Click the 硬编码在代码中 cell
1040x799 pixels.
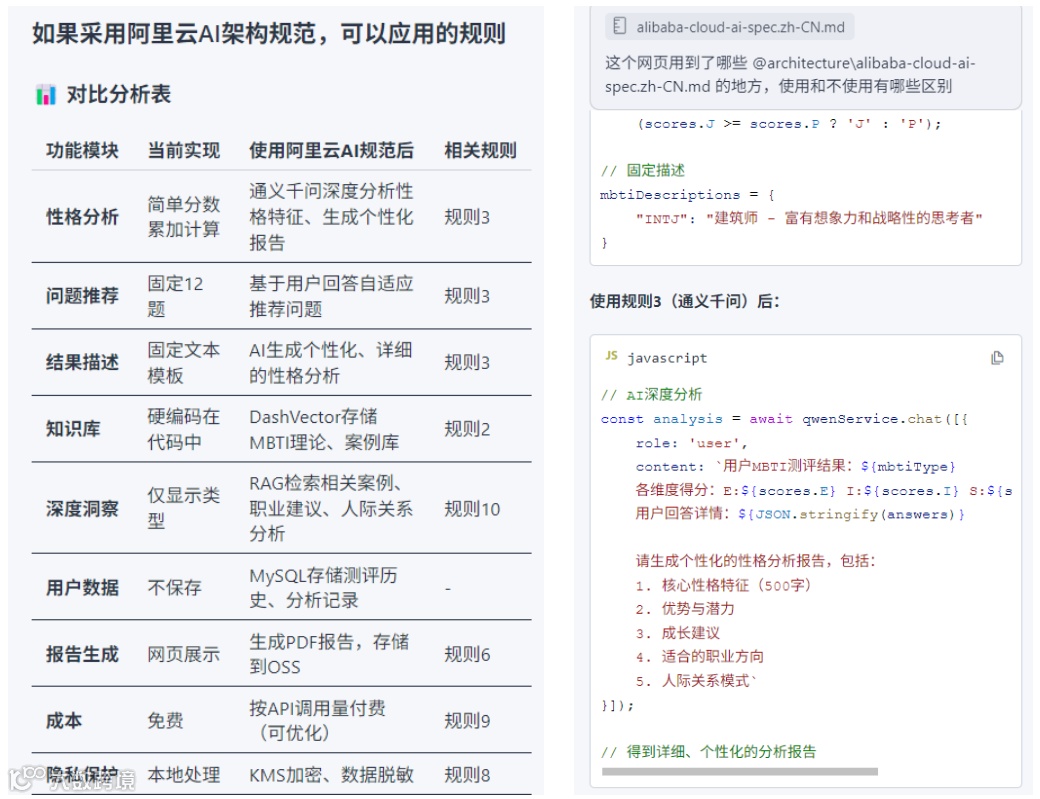tap(184, 429)
